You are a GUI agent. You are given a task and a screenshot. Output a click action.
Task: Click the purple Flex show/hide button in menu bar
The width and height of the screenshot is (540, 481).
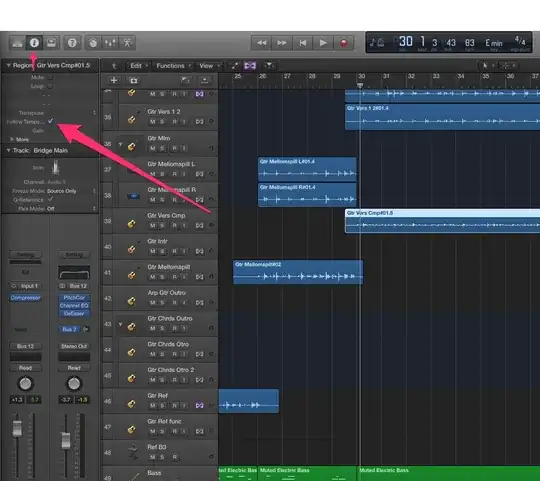[x=250, y=65]
